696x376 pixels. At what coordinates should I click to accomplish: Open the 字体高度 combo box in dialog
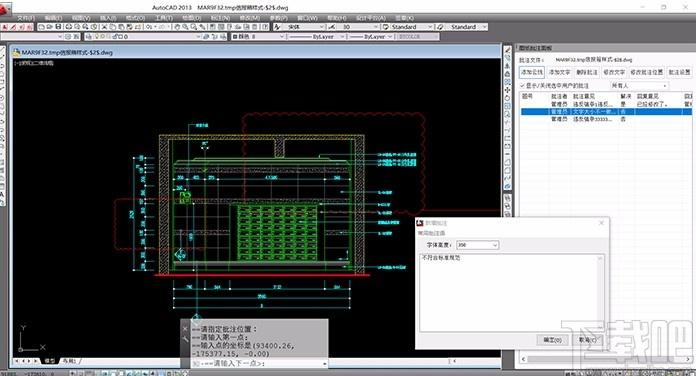pyautogui.click(x=477, y=245)
